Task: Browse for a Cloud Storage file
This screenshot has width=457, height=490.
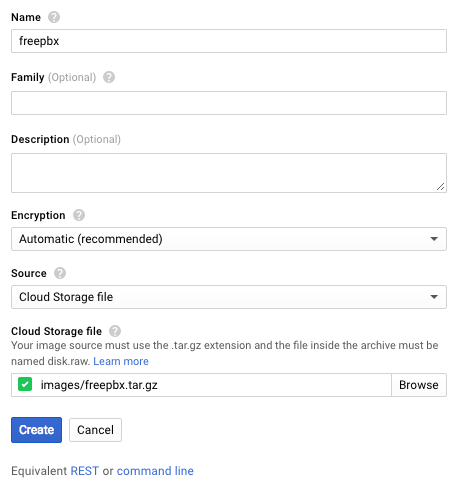Action: pyautogui.click(x=419, y=385)
